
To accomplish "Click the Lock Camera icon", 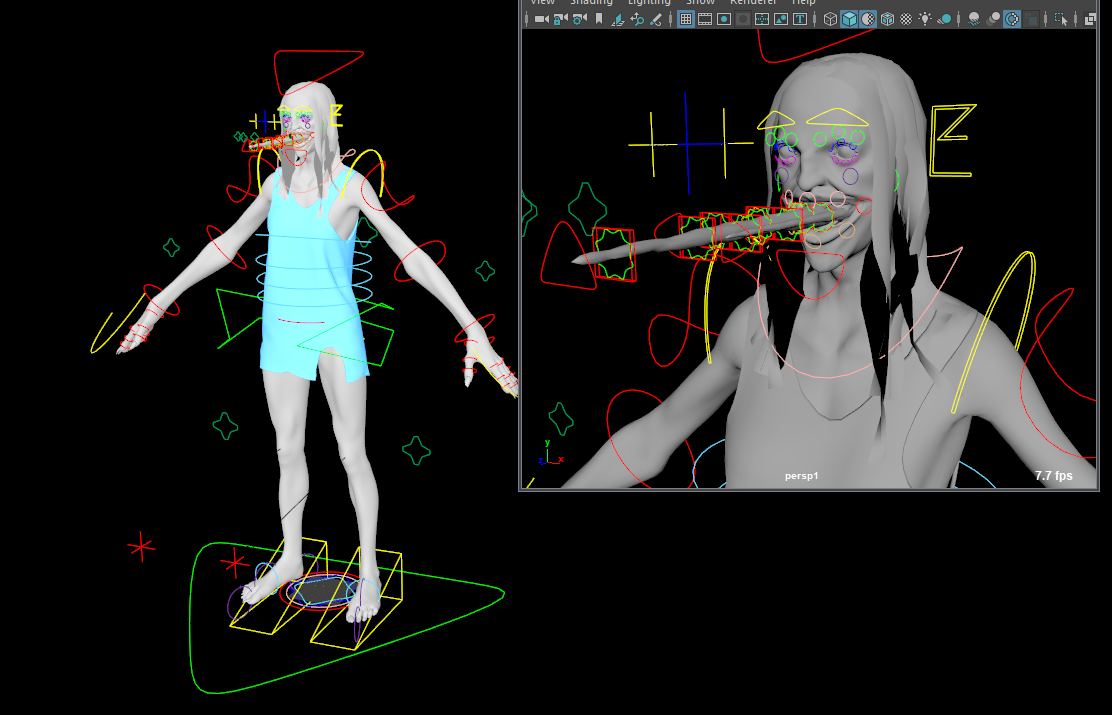I will (560, 19).
